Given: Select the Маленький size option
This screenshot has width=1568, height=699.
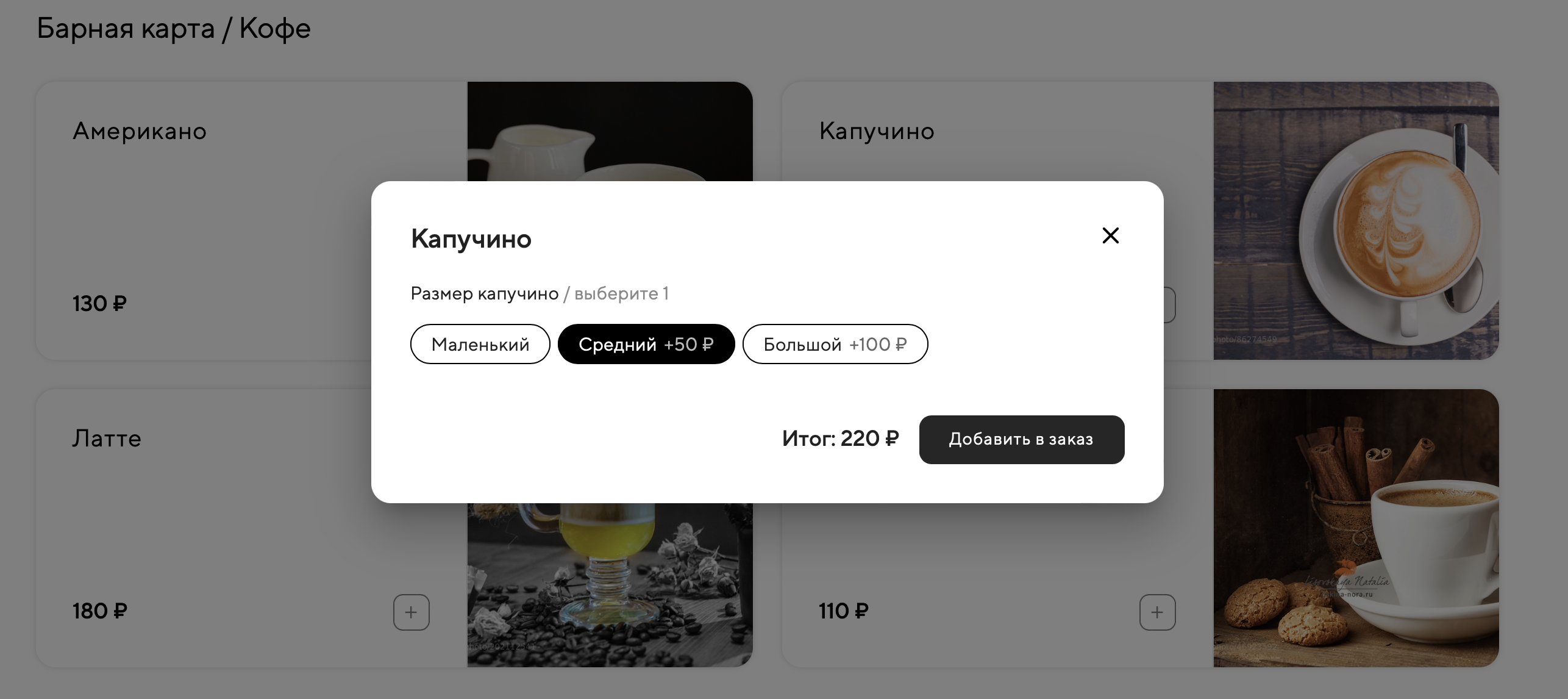Looking at the screenshot, I should coord(480,345).
